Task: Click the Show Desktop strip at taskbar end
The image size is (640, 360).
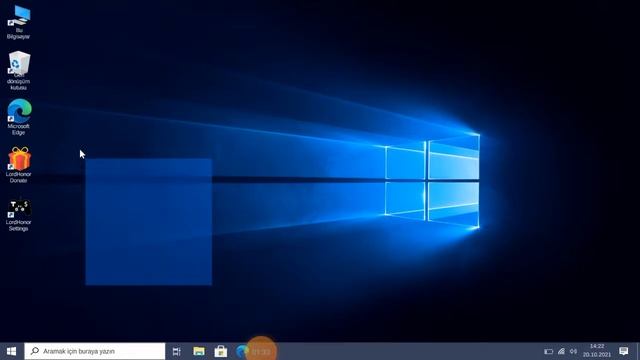Action: [638, 351]
